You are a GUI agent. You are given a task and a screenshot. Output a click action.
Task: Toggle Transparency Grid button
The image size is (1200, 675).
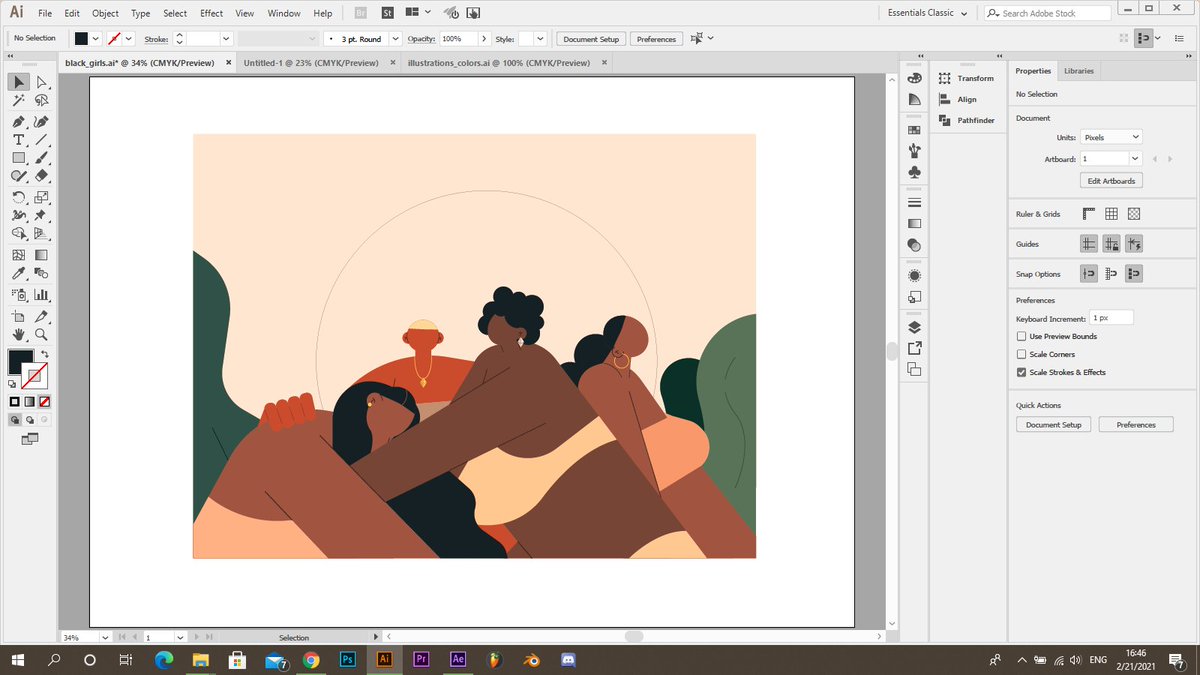click(1134, 213)
